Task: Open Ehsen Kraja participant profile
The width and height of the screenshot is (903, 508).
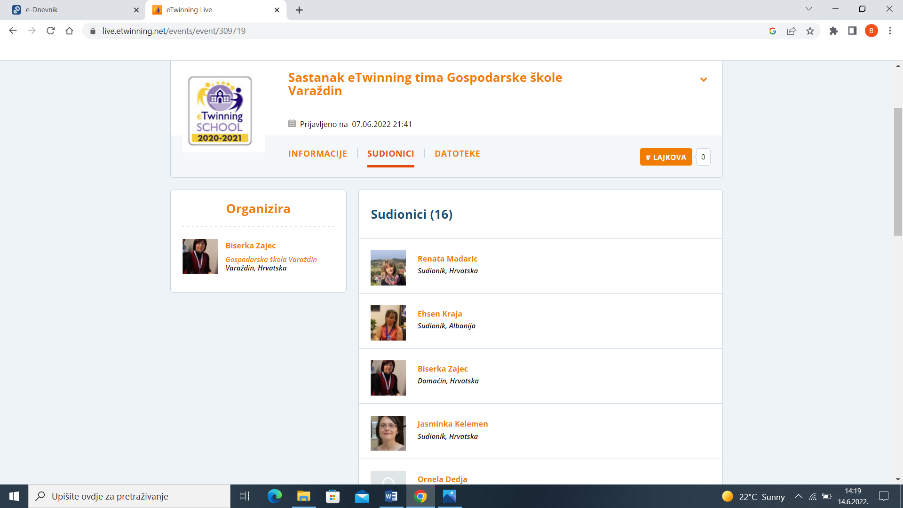Action: 439,314
